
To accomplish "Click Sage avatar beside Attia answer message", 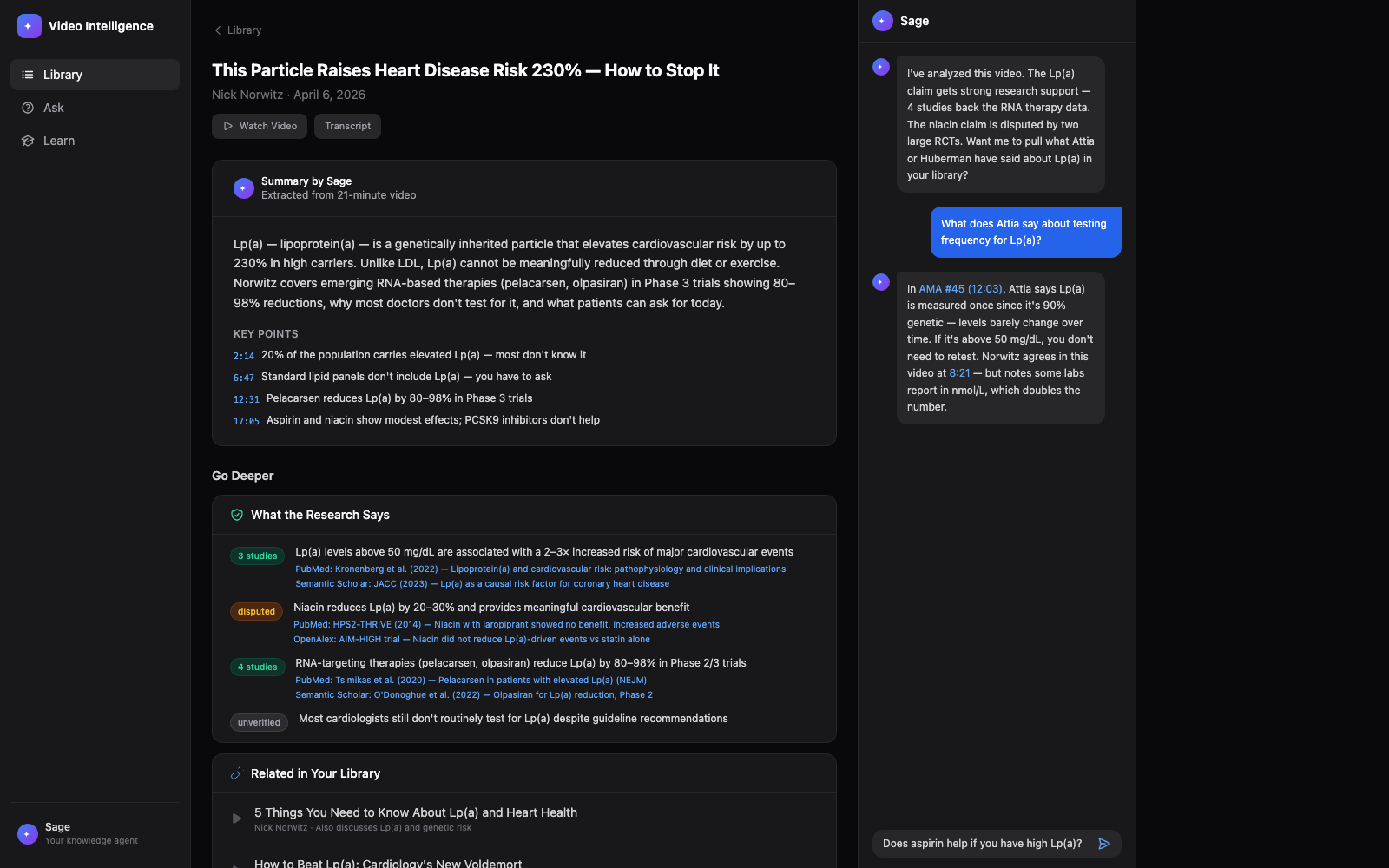I will (881, 282).
